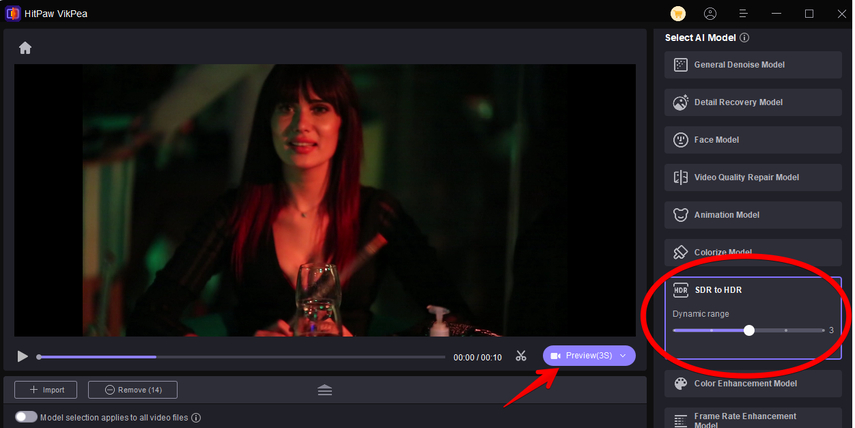
Task: Expand the file list panel handle
Action: [325, 390]
